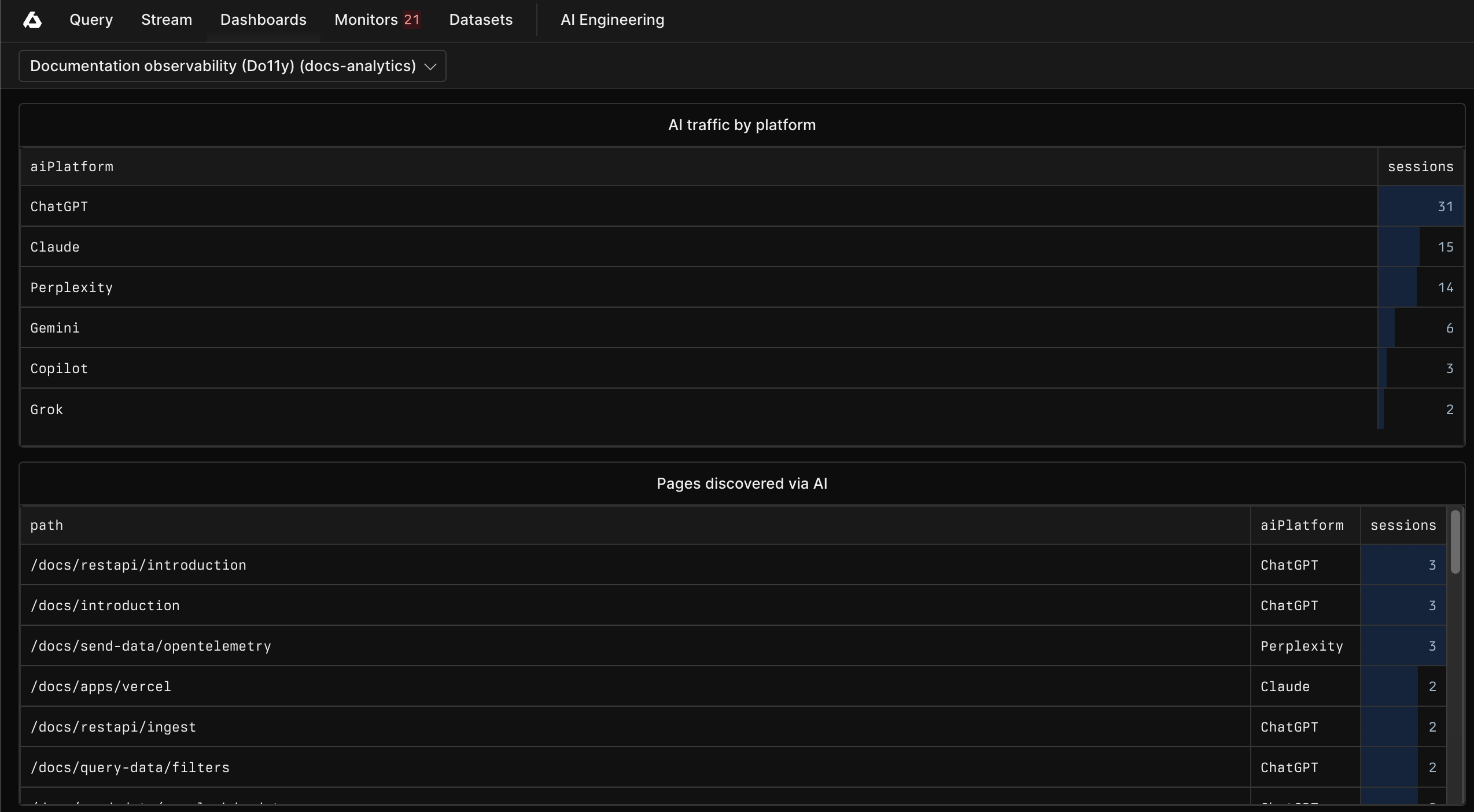Image resolution: width=1474 pixels, height=812 pixels.
Task: Click the /docs/restapi/introduction path row
Action: [733, 565]
